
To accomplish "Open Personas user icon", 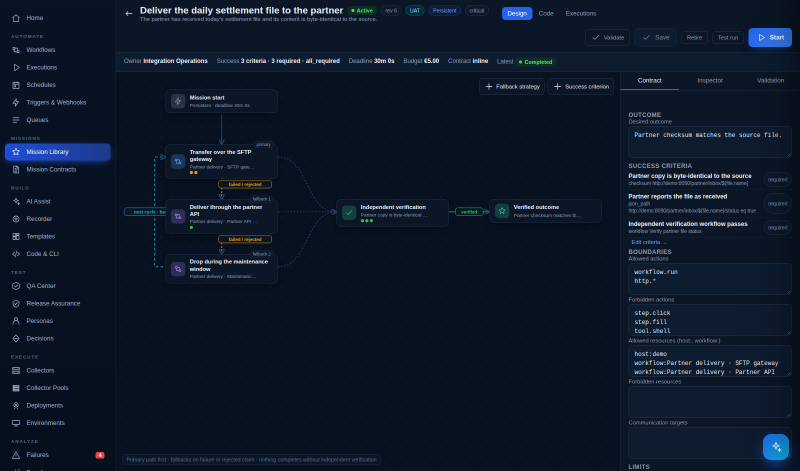I will pyautogui.click(x=16, y=321).
